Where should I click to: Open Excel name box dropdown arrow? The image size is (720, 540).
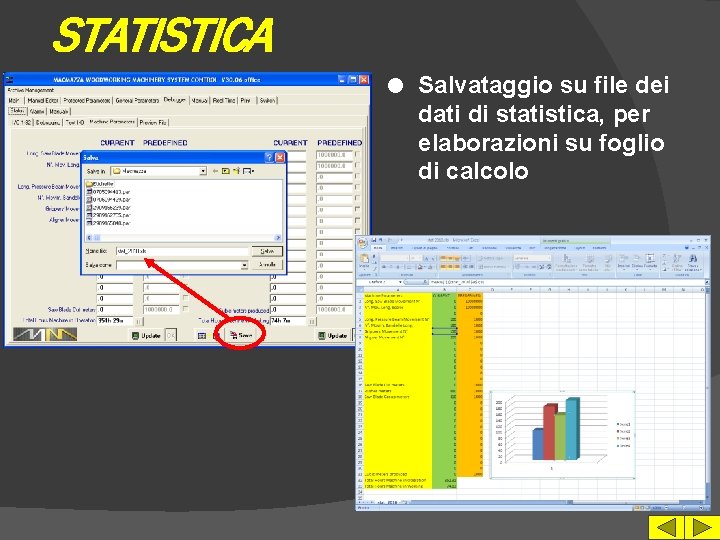coord(400,282)
